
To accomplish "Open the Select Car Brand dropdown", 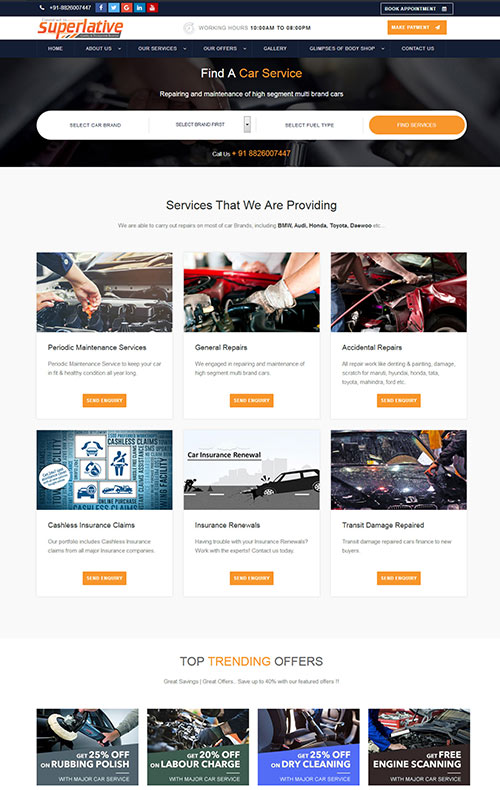I will (95, 125).
